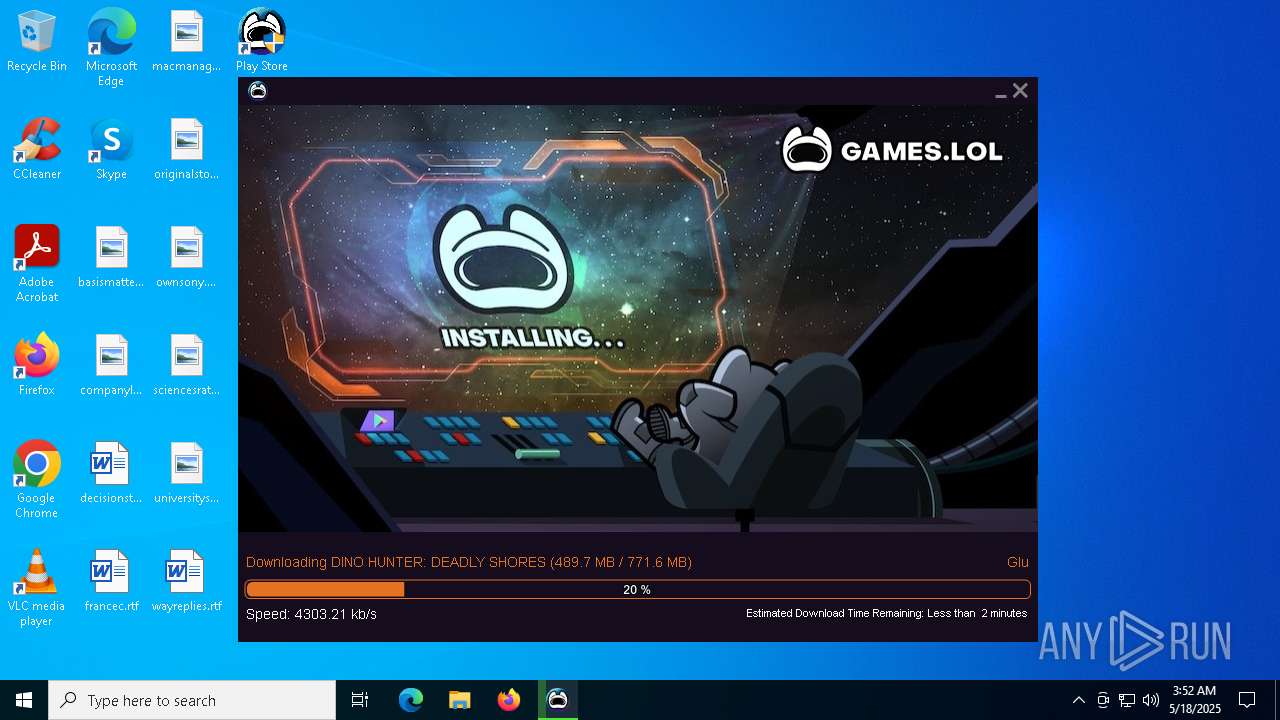Open the Play Store desktop shortcut
Viewport: 1280px width, 720px height.
pos(262,42)
